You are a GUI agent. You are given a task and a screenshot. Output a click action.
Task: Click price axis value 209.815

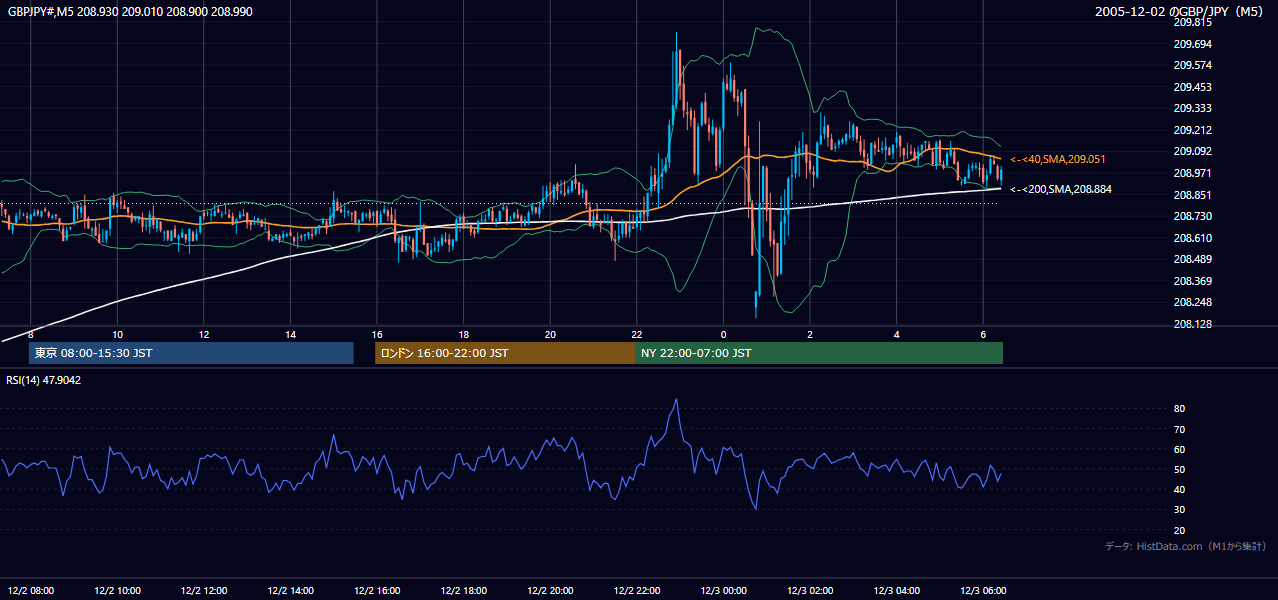(1193, 22)
